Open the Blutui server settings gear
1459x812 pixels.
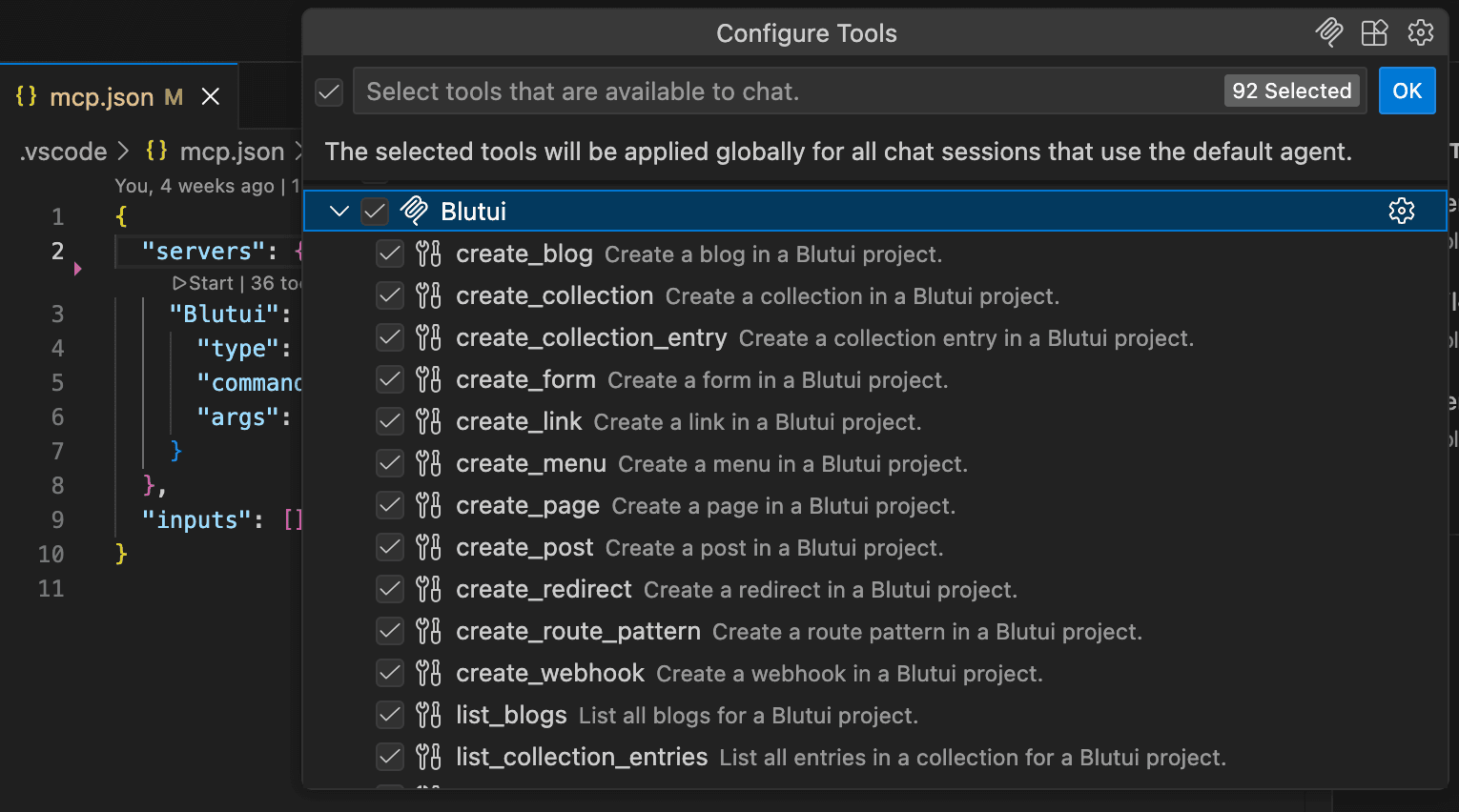[x=1401, y=211]
